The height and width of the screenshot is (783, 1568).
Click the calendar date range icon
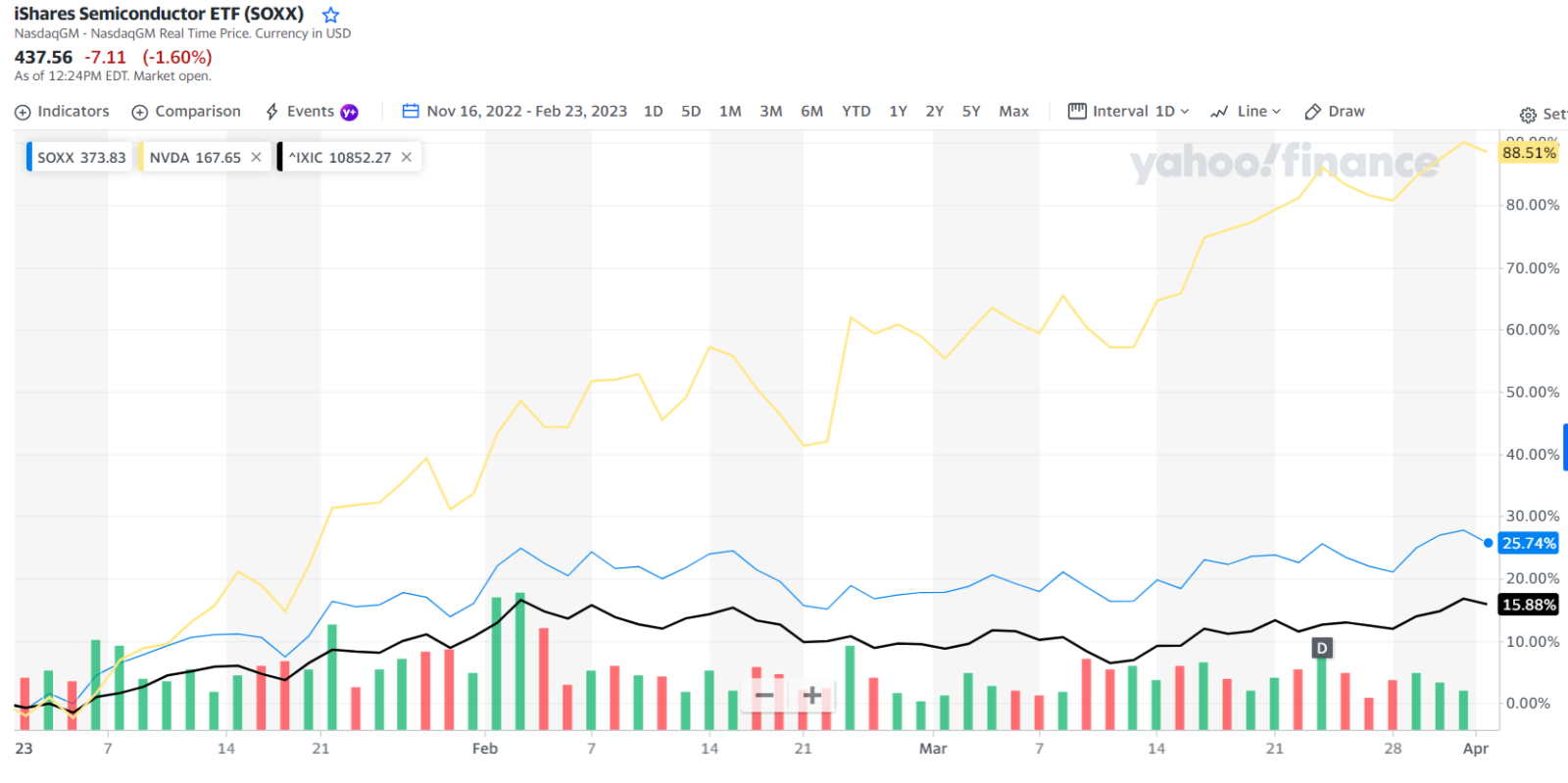click(x=411, y=112)
